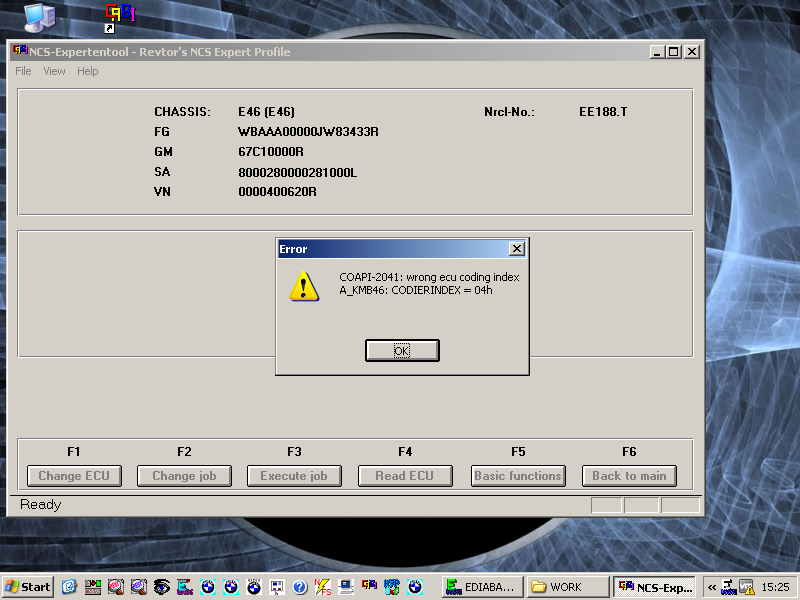Launch NCS Expert icon in quick launch

369,587
